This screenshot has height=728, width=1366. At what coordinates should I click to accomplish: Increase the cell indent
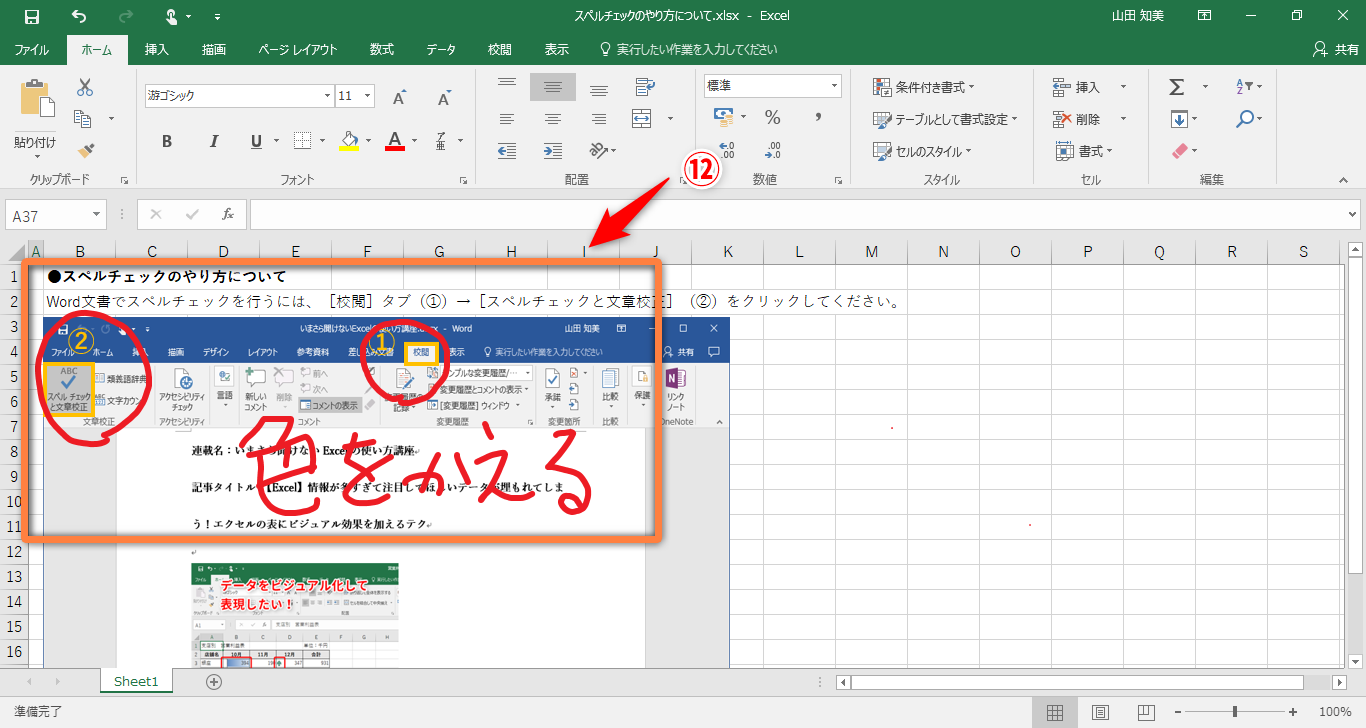click(553, 151)
